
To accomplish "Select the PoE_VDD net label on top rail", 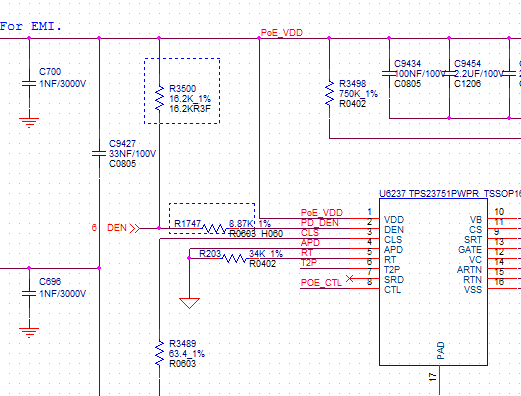I will click(x=282, y=33).
